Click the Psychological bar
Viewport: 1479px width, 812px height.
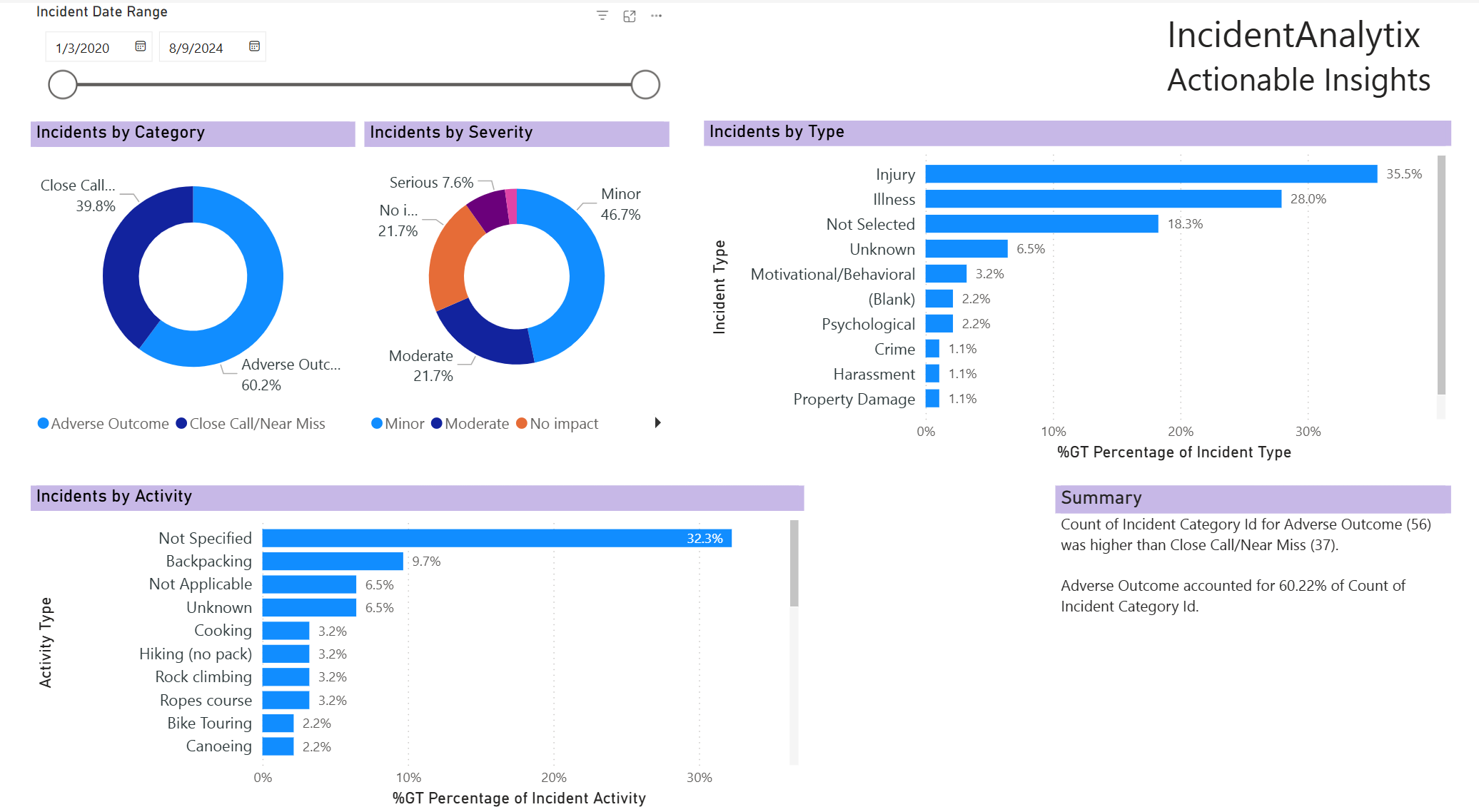coord(939,324)
